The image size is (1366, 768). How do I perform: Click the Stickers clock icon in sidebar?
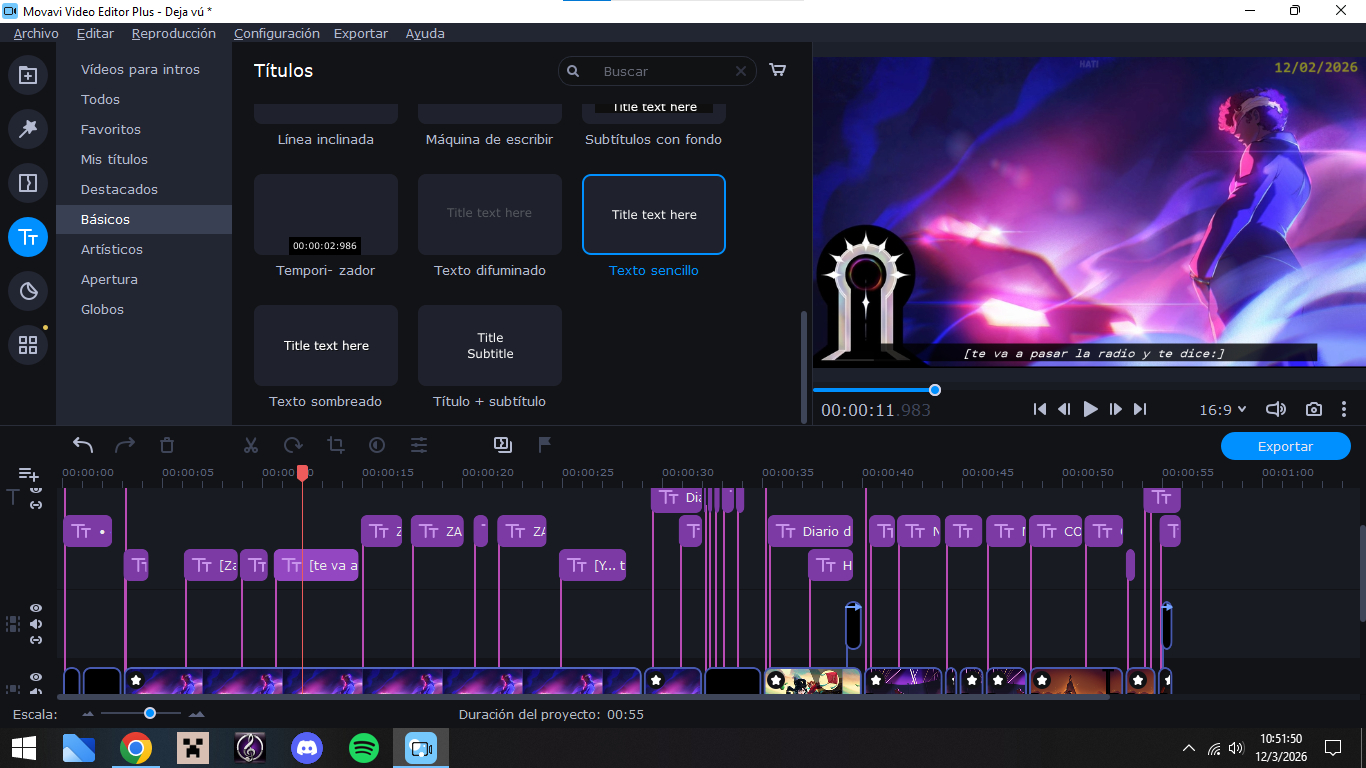[x=28, y=291]
